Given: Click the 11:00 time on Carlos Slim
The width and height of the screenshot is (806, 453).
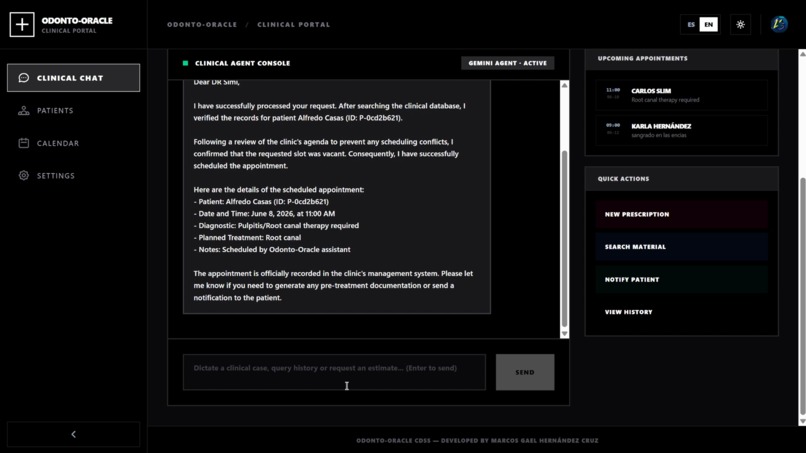Looking at the screenshot, I should click(613, 90).
